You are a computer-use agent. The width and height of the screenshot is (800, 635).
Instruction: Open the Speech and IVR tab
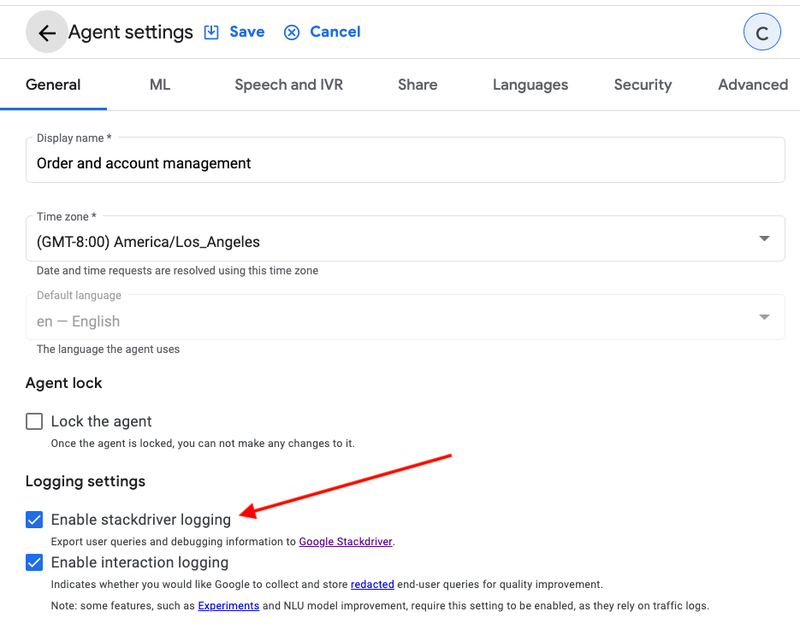tap(289, 85)
